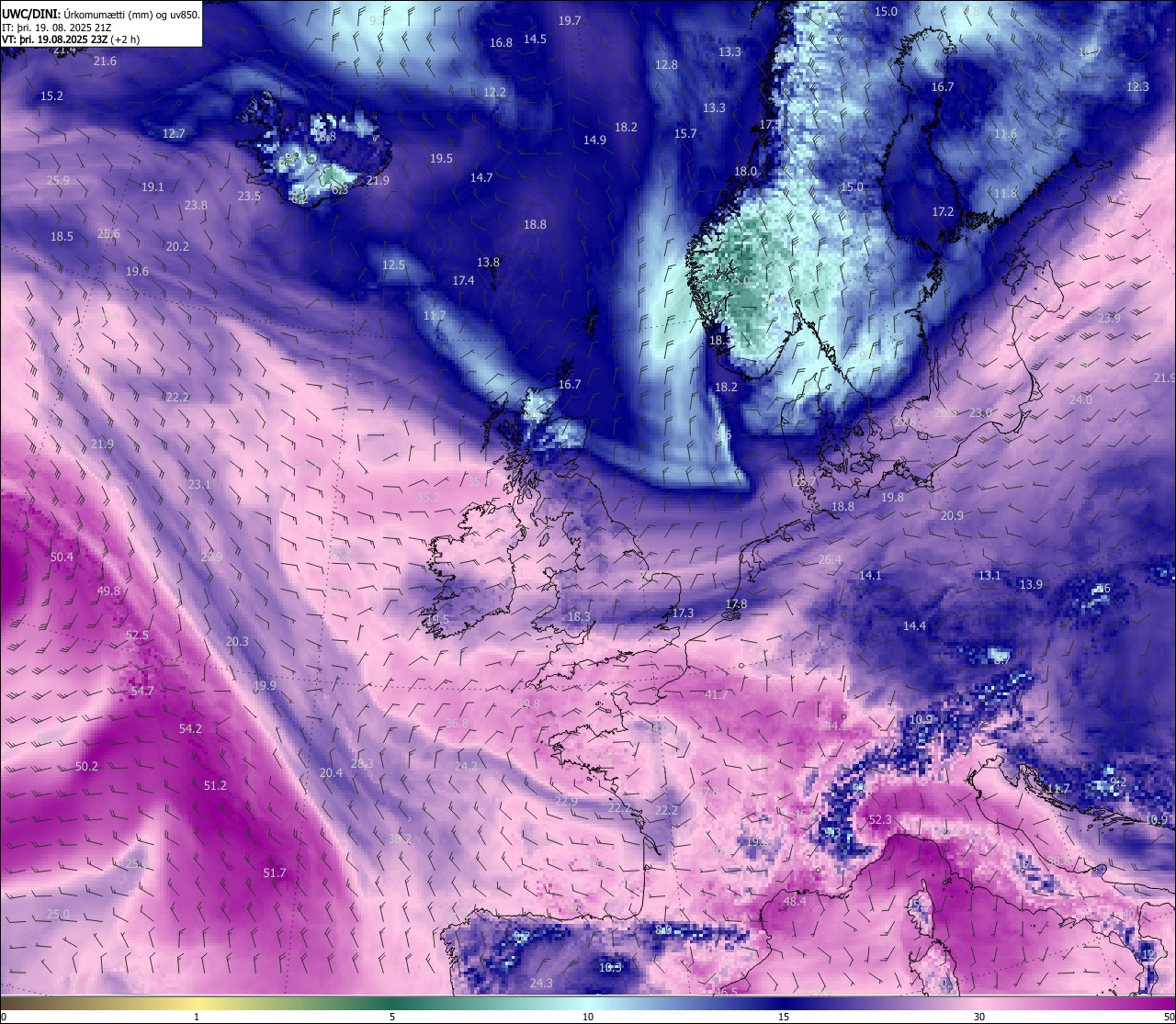Click the colorbar tick label '5'

[x=392, y=1017]
